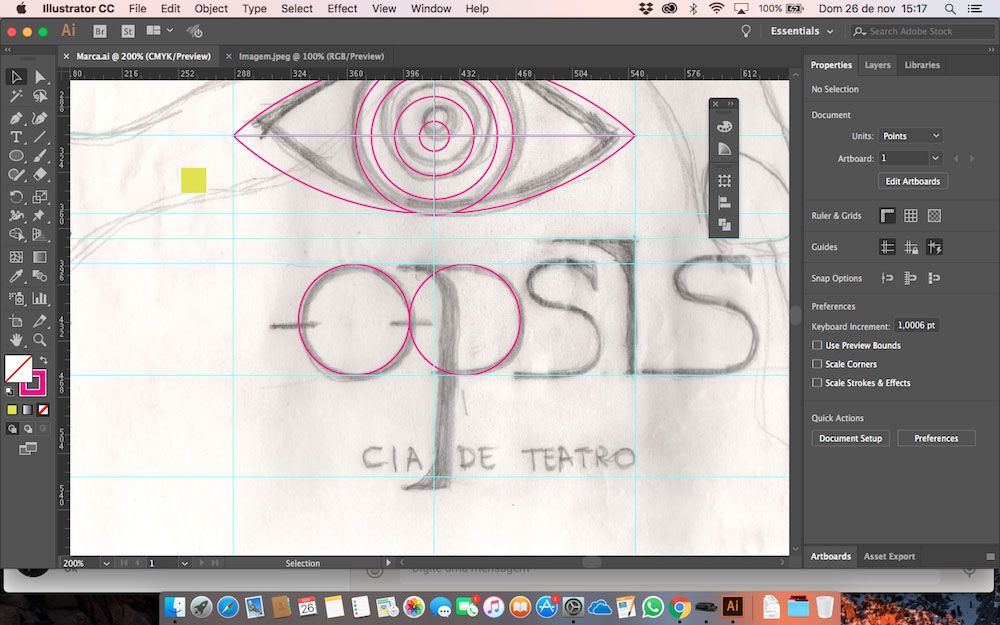The image size is (1000, 625).
Task: Switch to the Layers panel tab
Action: (877, 65)
